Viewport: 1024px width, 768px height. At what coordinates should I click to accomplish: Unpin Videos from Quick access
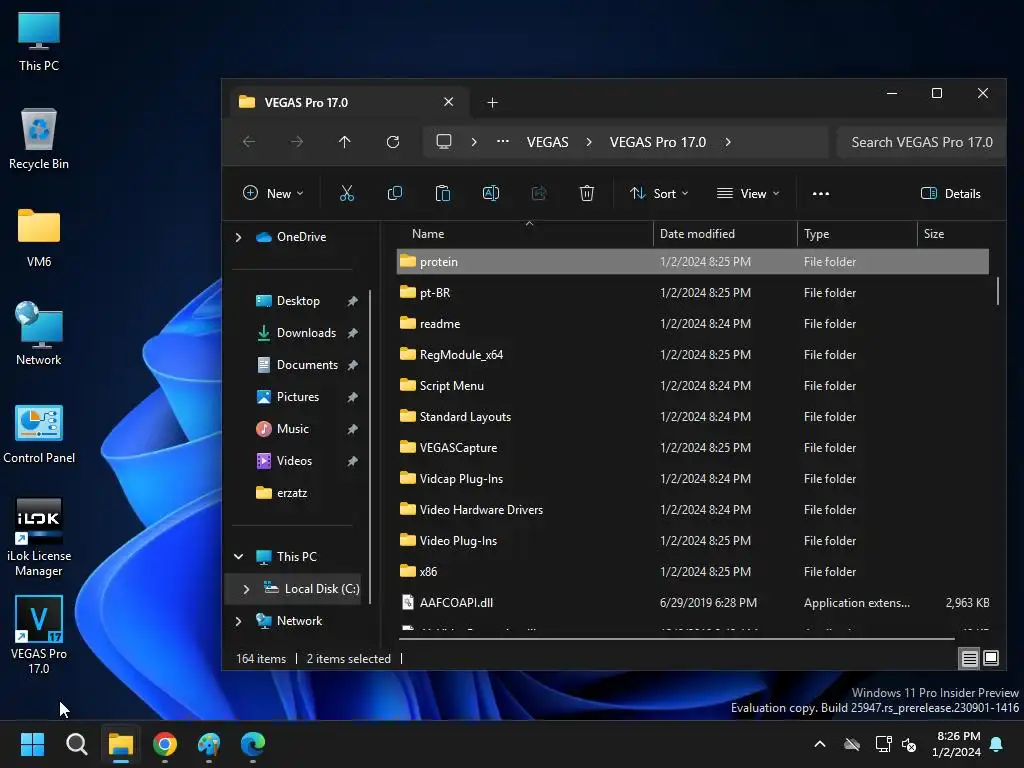click(x=353, y=461)
